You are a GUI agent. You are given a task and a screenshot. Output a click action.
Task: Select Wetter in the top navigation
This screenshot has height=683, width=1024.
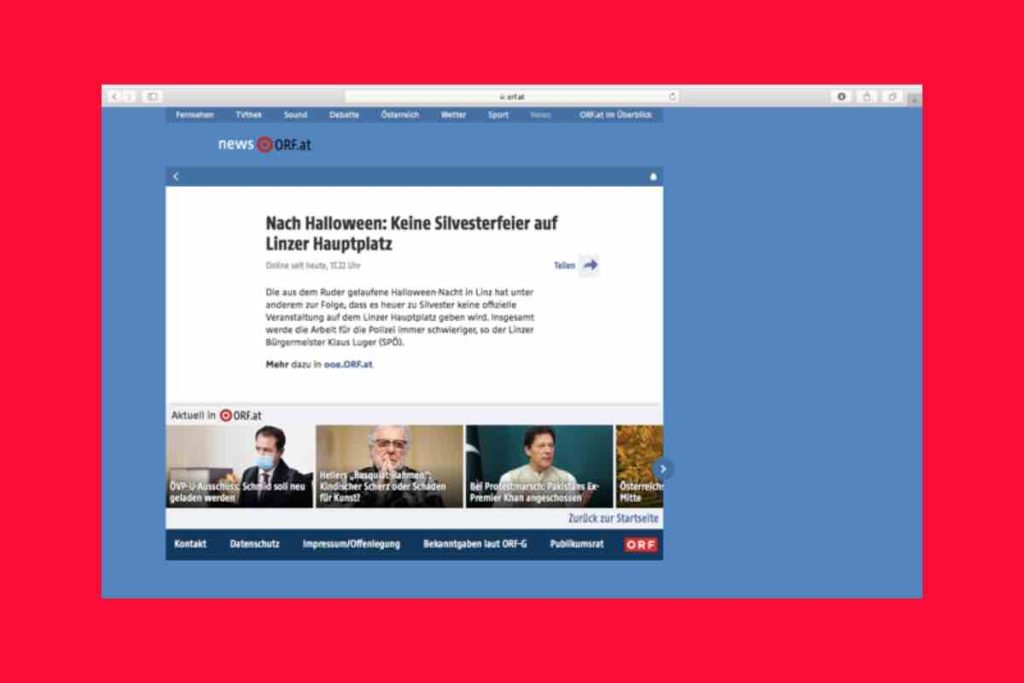453,115
